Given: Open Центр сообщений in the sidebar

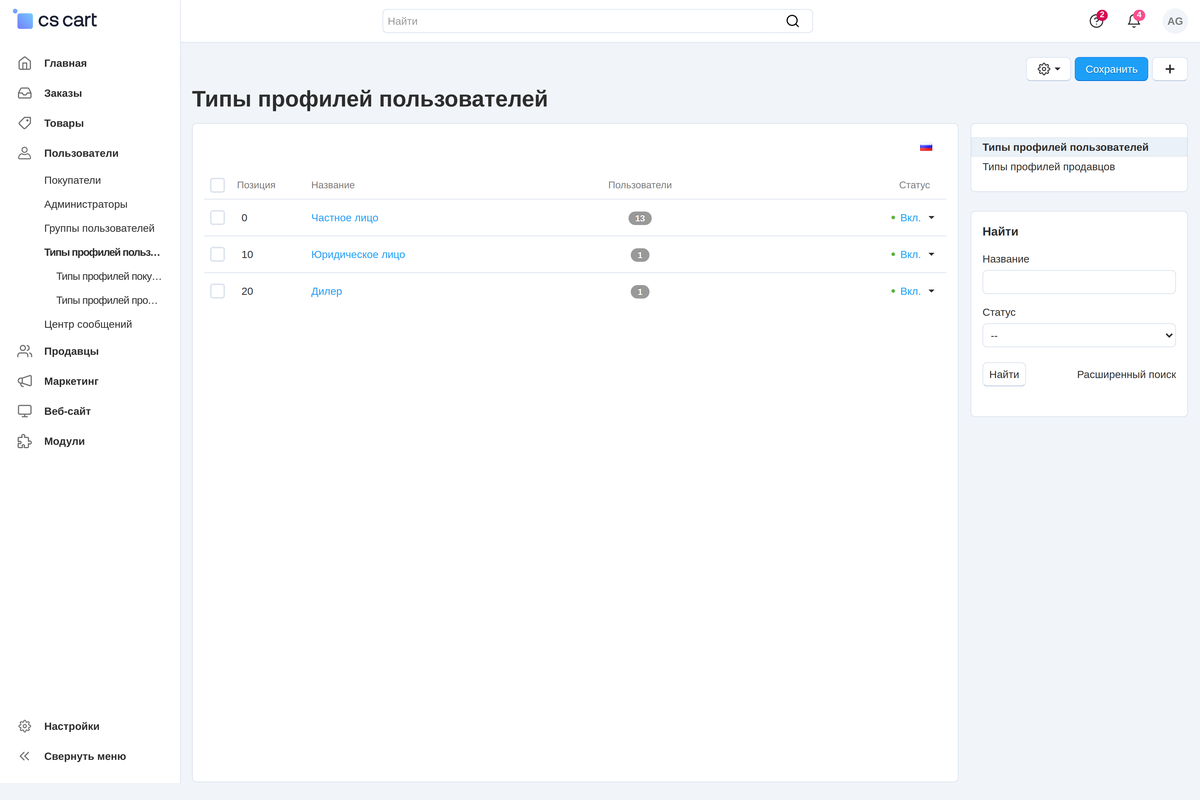Looking at the screenshot, I should pyautogui.click(x=88, y=324).
